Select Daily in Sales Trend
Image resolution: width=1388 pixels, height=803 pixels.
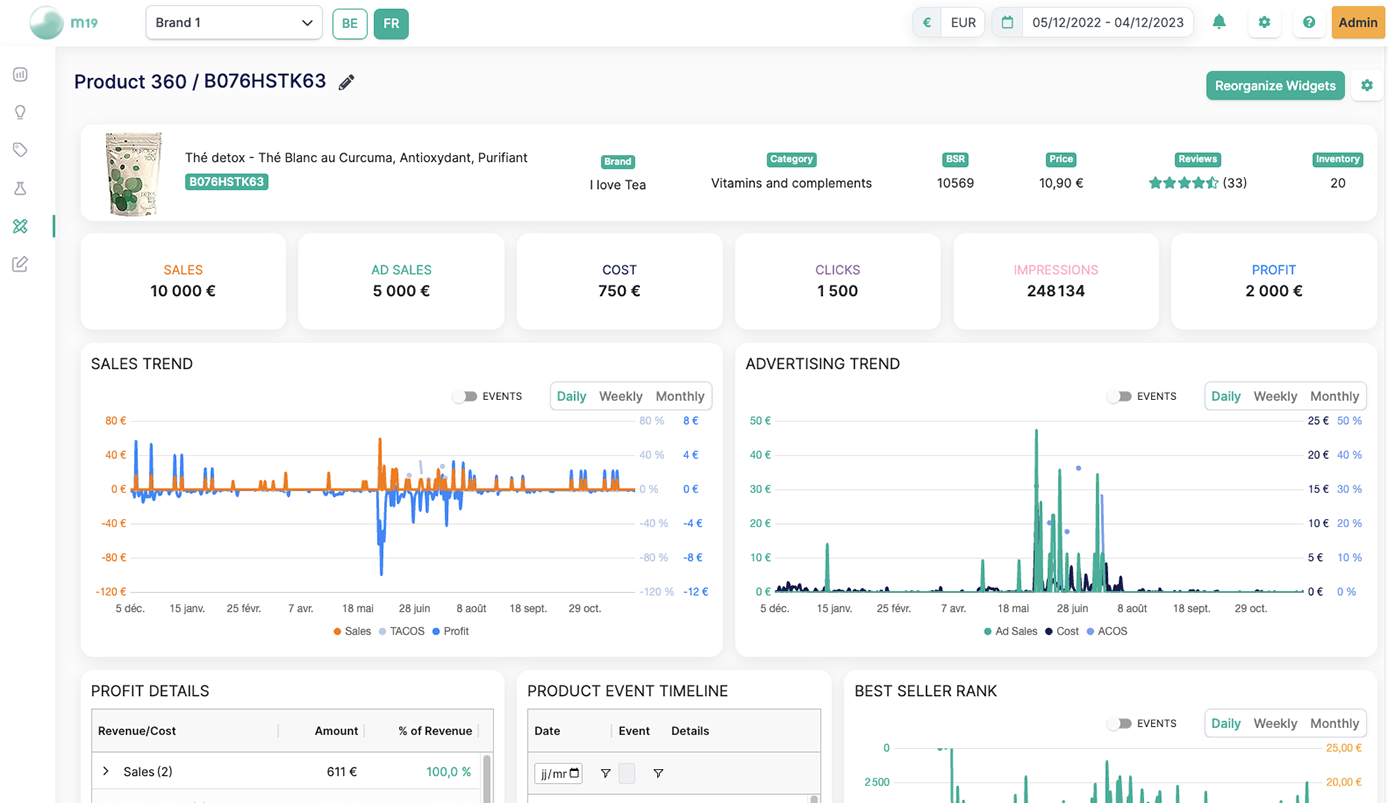pos(571,397)
